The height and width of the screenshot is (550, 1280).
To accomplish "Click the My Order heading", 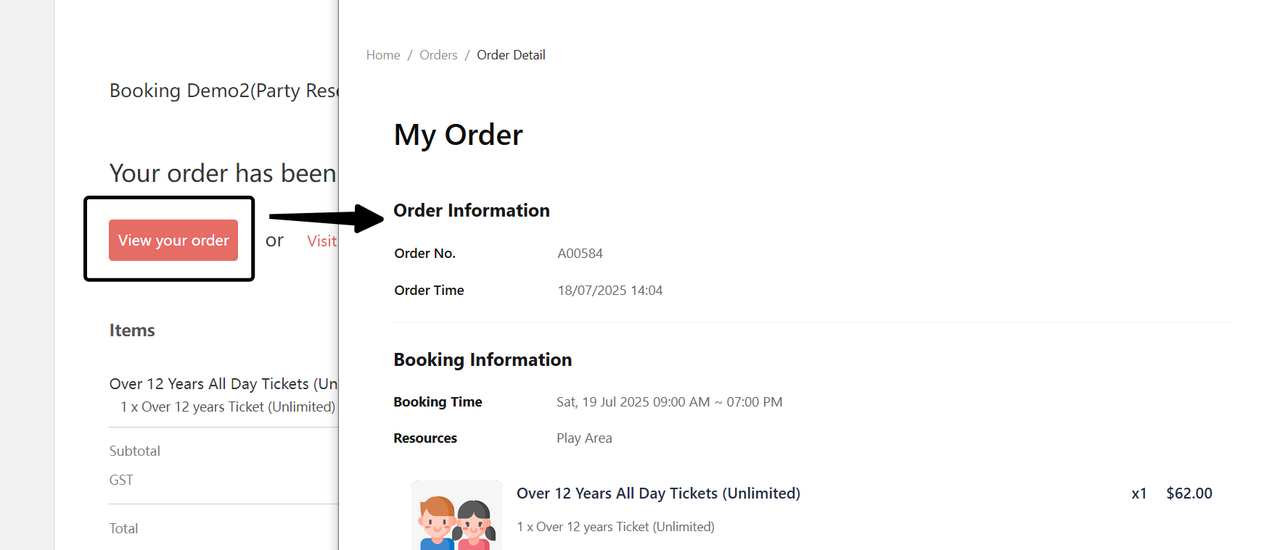I will click(x=458, y=135).
